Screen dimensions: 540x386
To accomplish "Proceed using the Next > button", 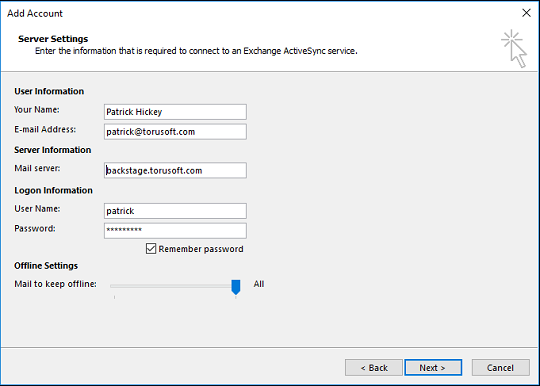I will tap(433, 368).
